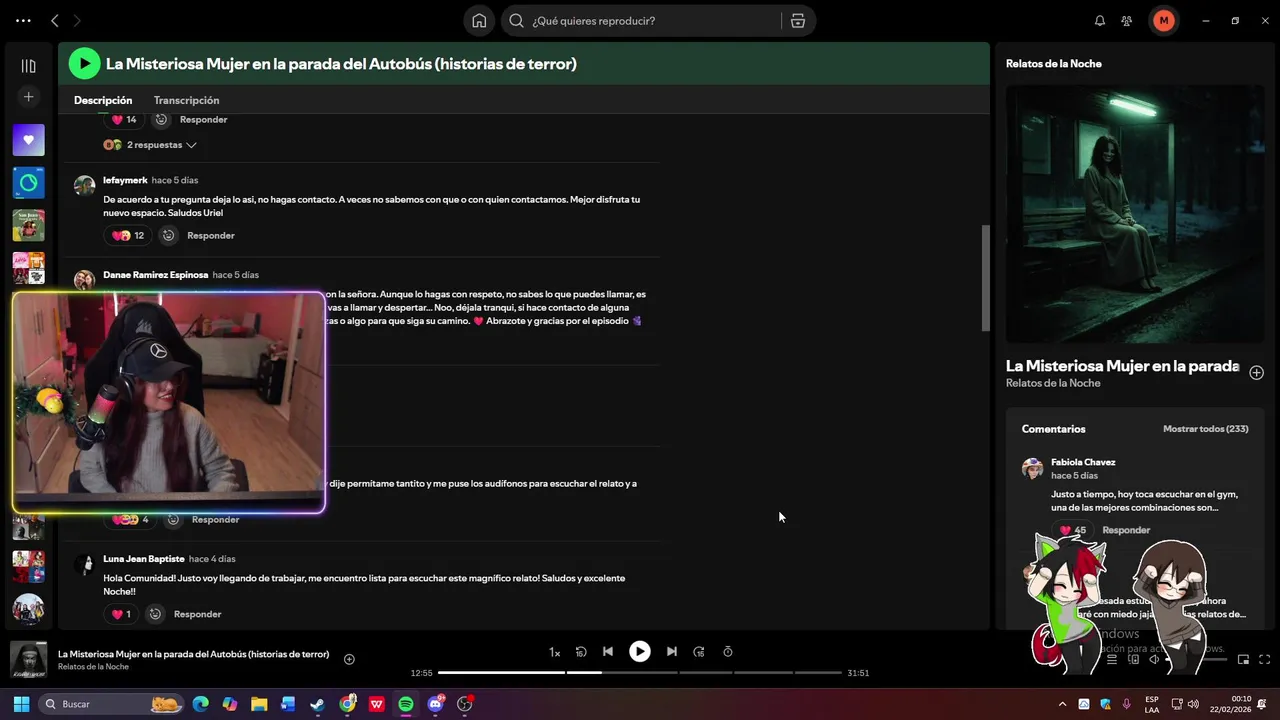This screenshot has height=720, width=1280.
Task: Add emoji reaction to lefaymerk's comment
Action: point(168,236)
